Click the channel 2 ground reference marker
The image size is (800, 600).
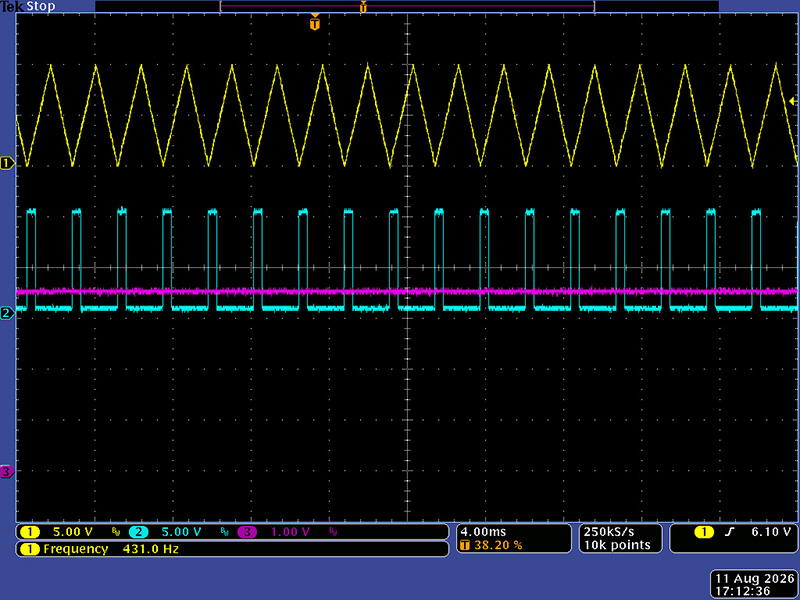click(7, 313)
